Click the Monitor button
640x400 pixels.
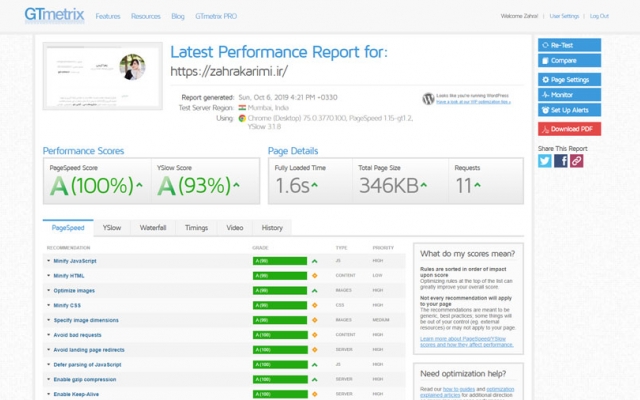click(x=569, y=95)
